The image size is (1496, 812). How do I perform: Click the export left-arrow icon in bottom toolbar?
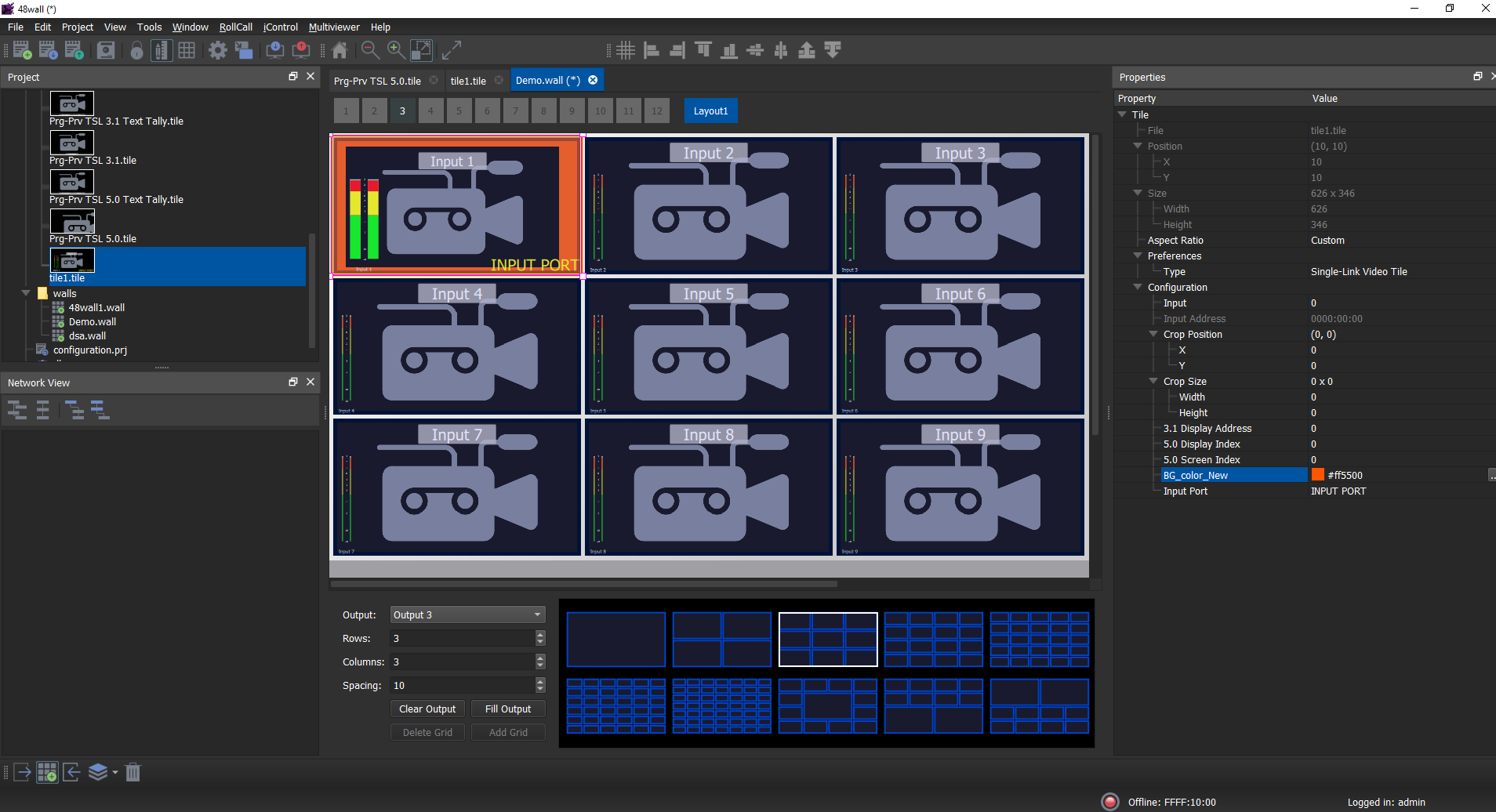coord(71,772)
